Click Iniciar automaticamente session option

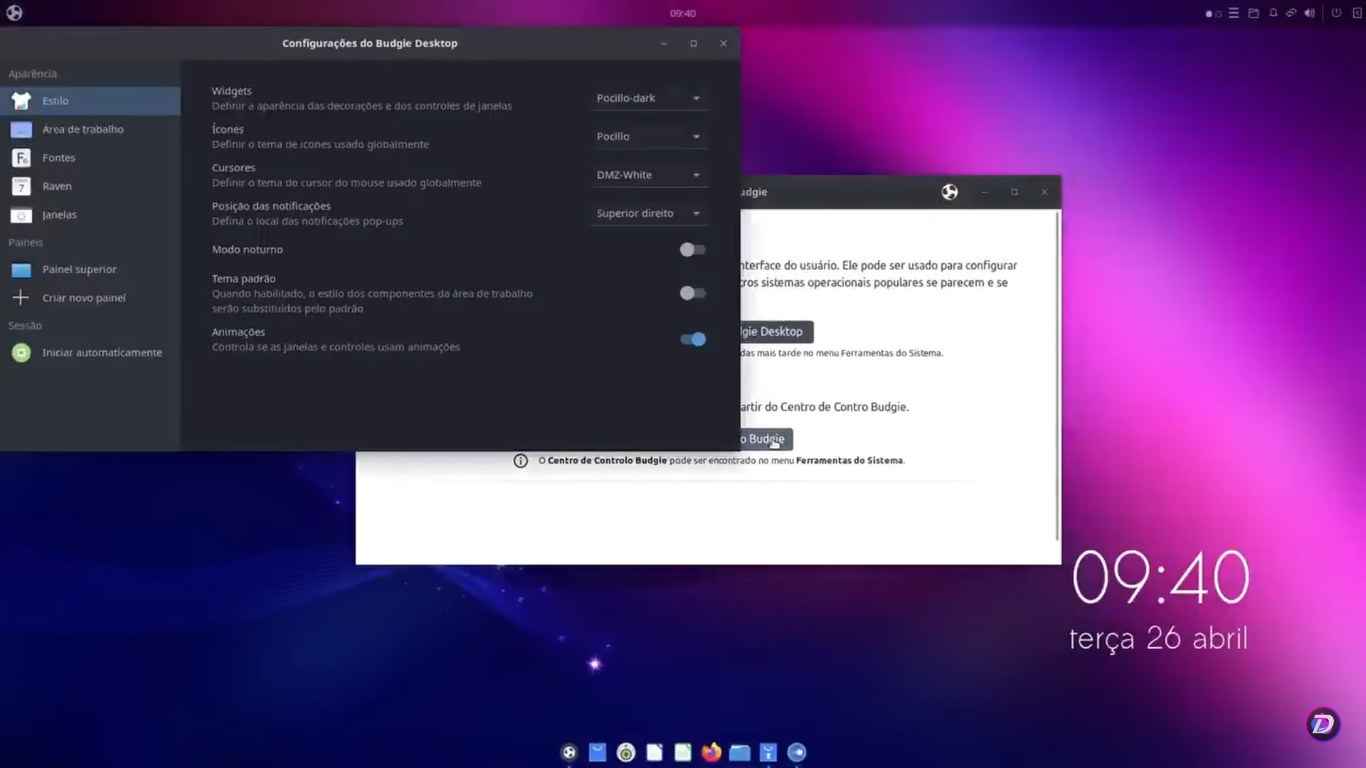pos(101,352)
